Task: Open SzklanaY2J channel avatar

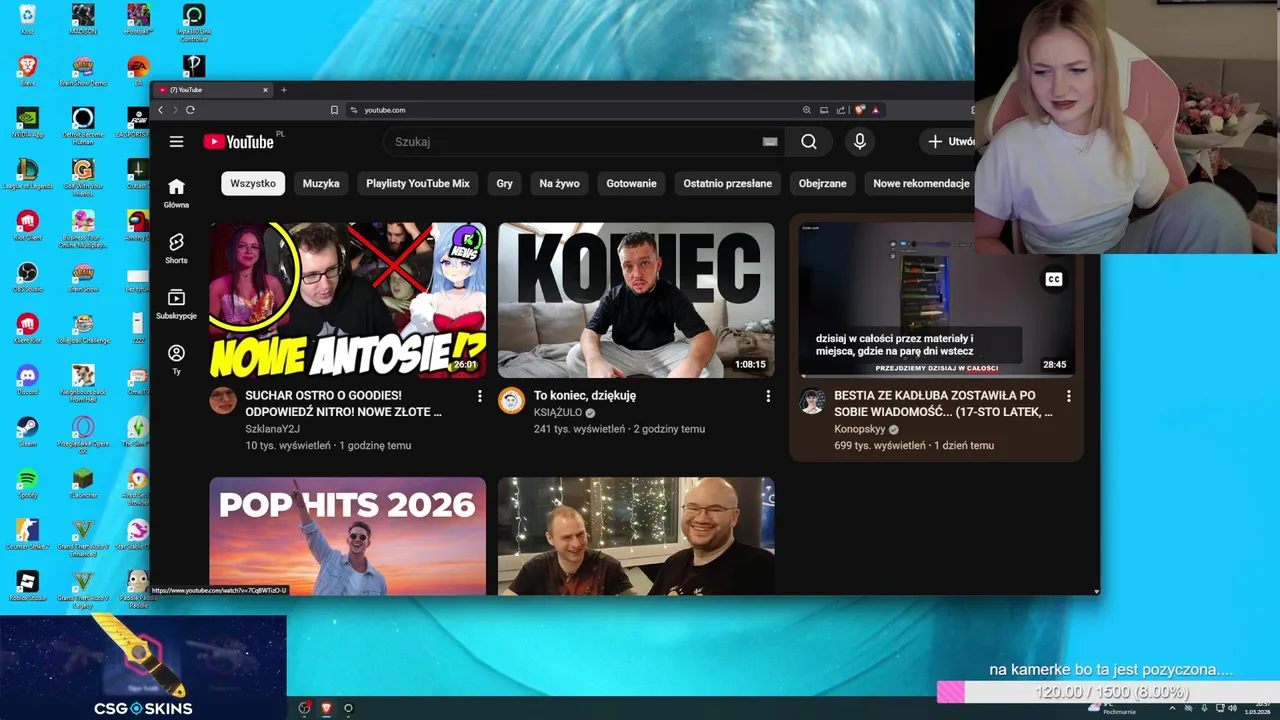Action: (223, 401)
